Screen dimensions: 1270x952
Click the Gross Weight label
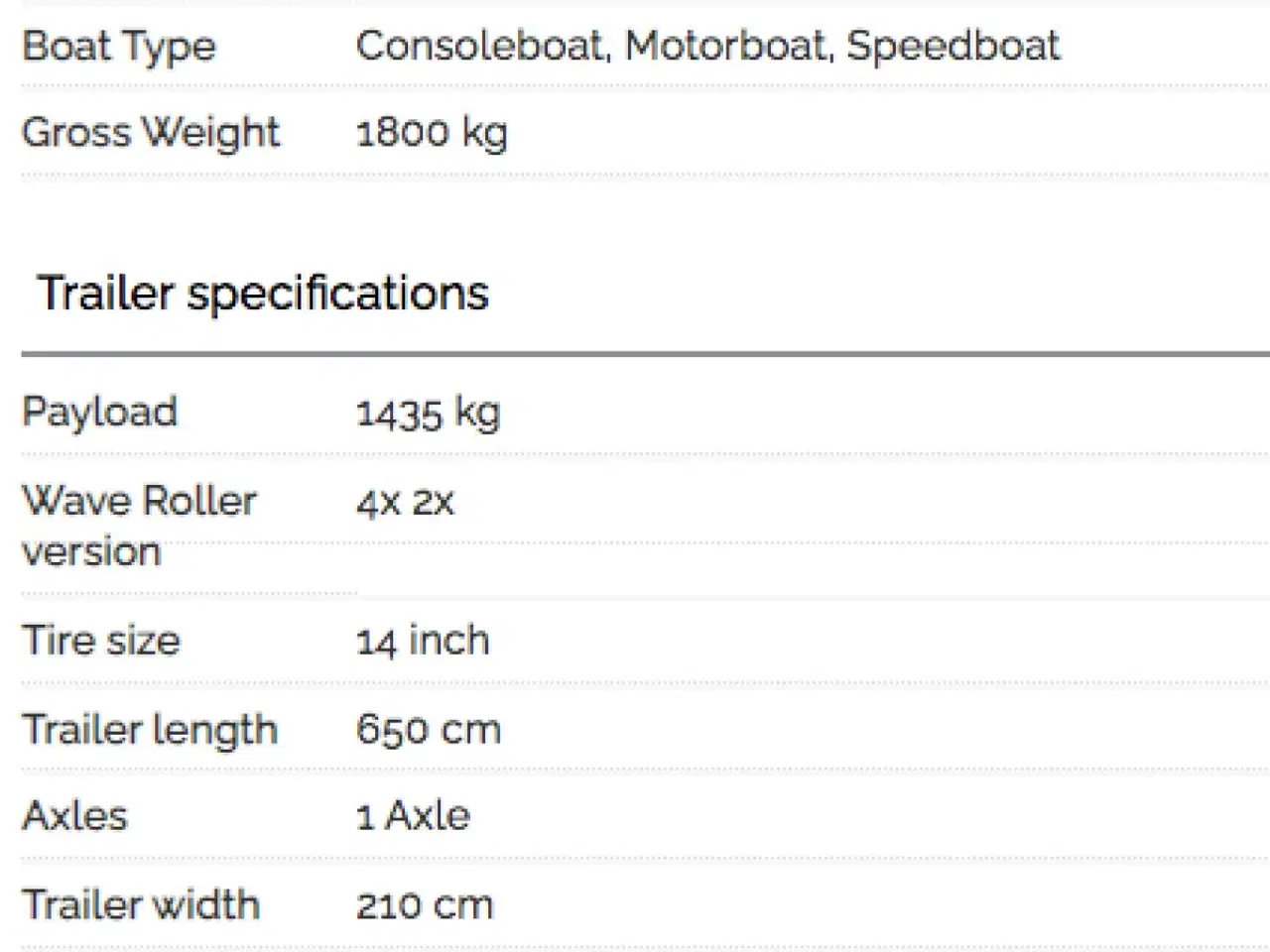click(x=151, y=134)
